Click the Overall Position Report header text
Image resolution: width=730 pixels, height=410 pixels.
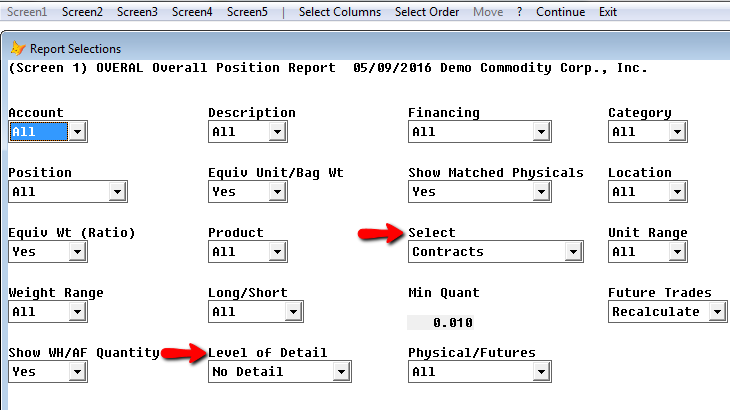[x=244, y=68]
